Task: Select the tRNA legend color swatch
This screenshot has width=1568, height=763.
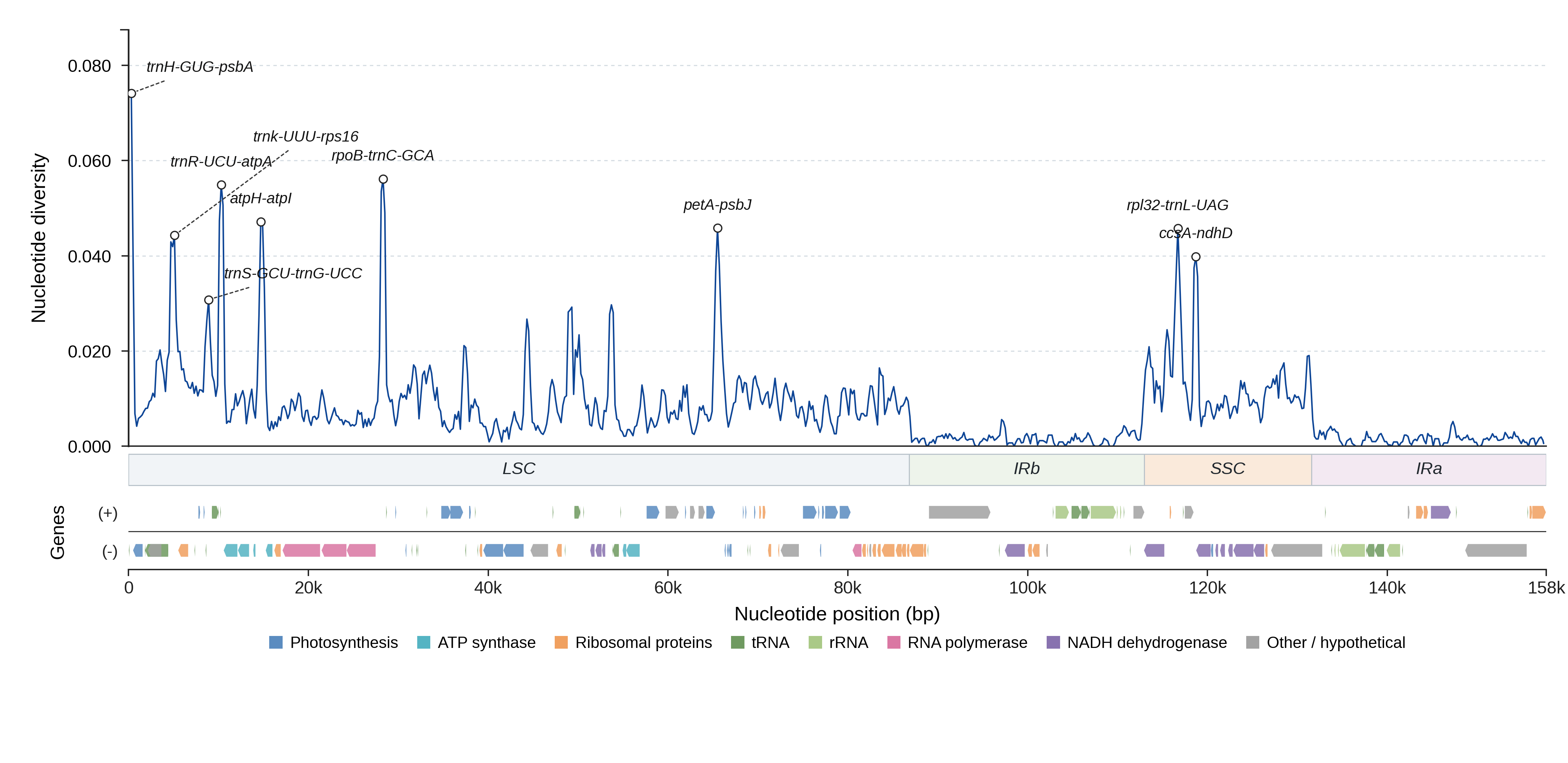Action: coord(737,642)
